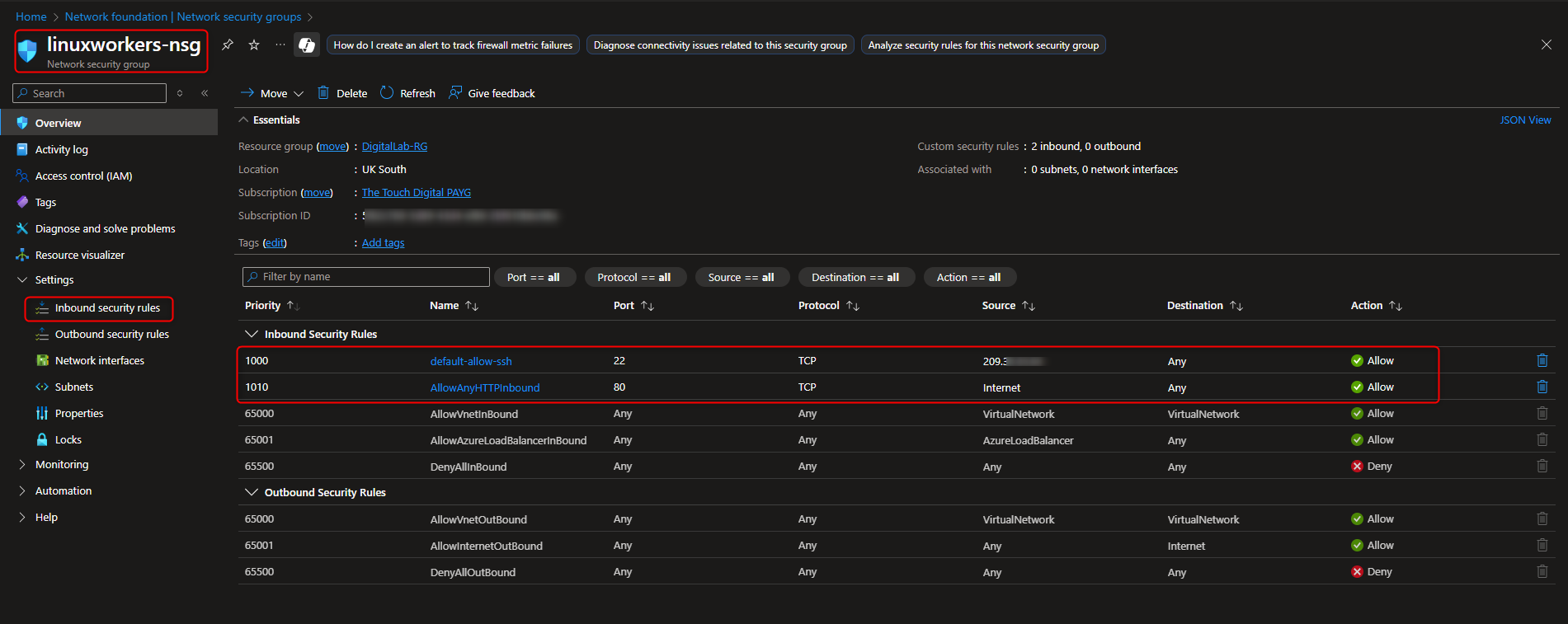1568x624 pixels.
Task: Click the Refresh toolbar button
Action: [x=407, y=93]
